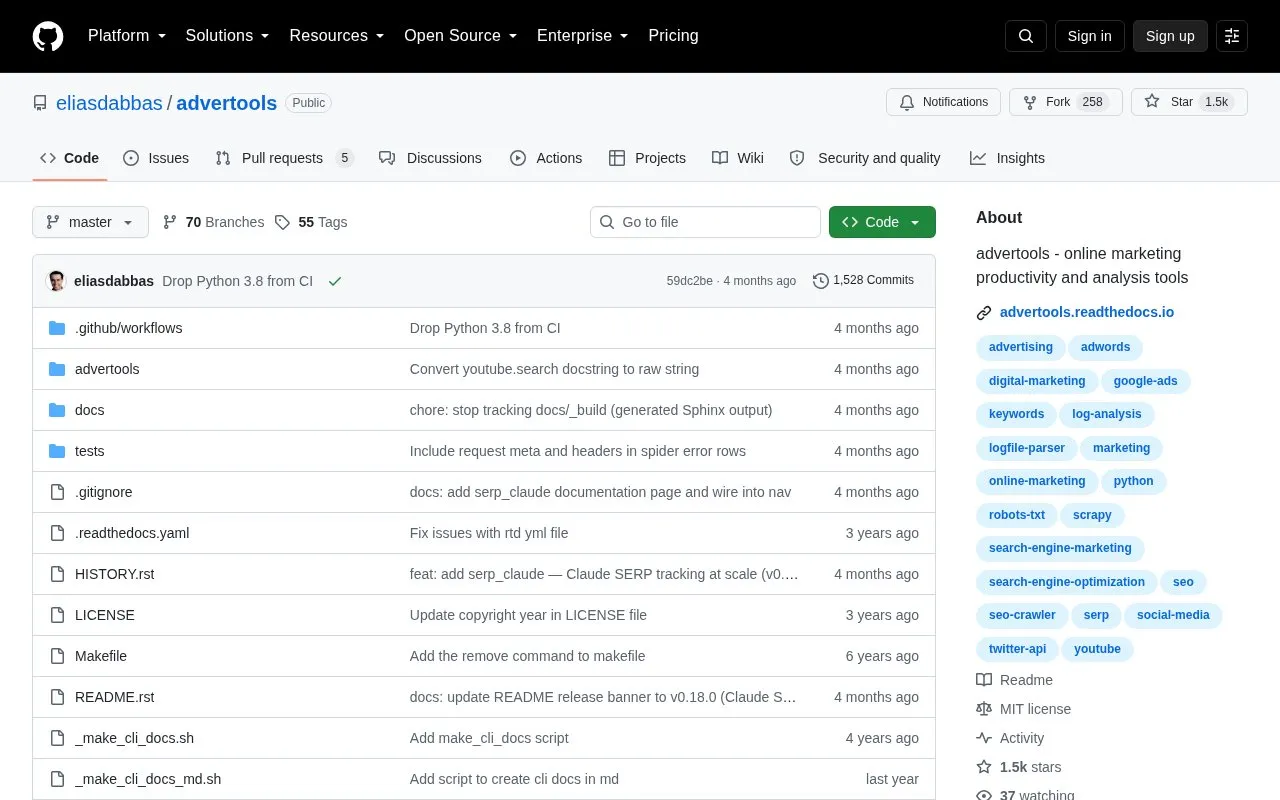Star the repository with Star button
This screenshot has height=800, width=1280.
pyautogui.click(x=1189, y=102)
